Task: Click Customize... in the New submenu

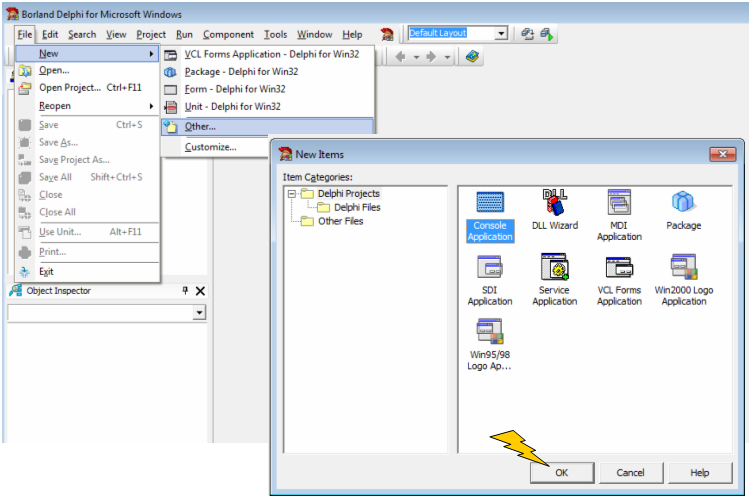Action: click(x=215, y=147)
